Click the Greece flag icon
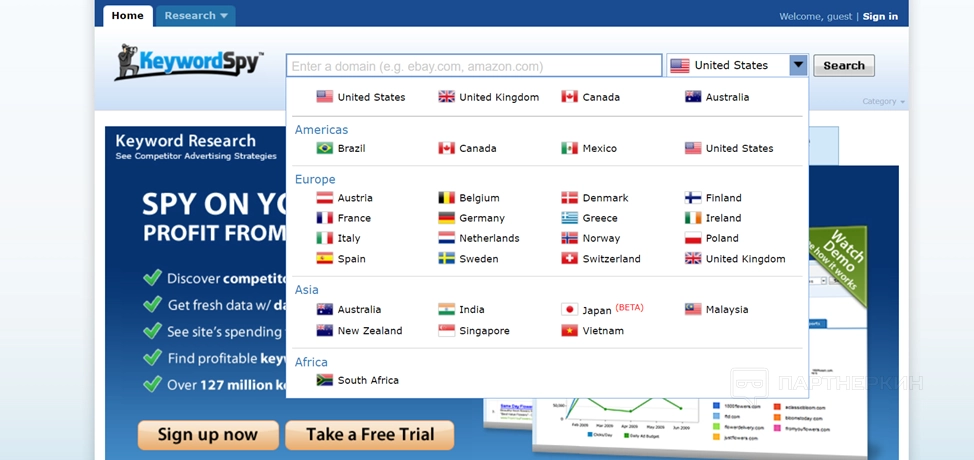The image size is (974, 460). (570, 218)
